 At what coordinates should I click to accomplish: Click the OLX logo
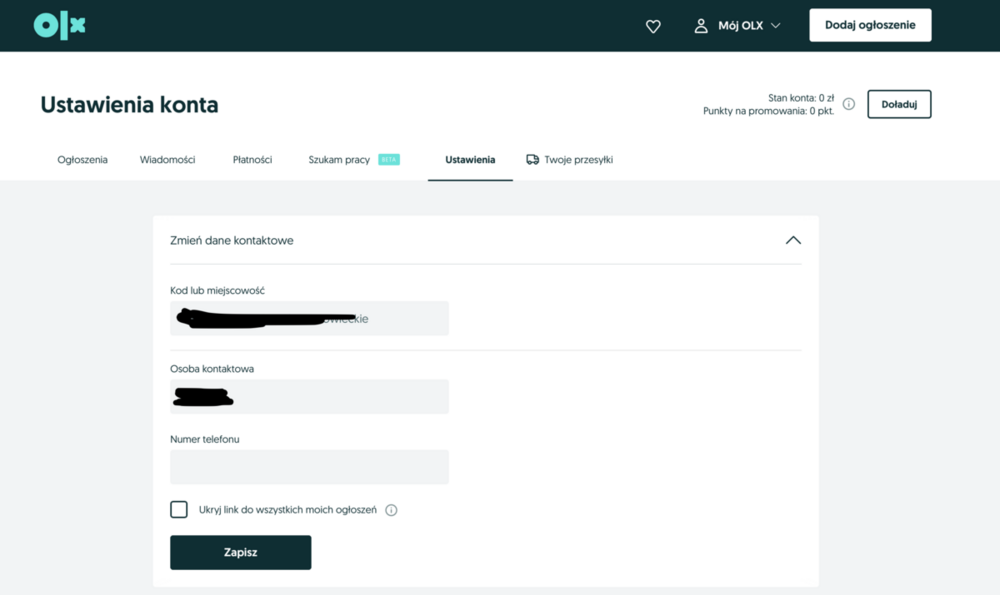point(58,25)
